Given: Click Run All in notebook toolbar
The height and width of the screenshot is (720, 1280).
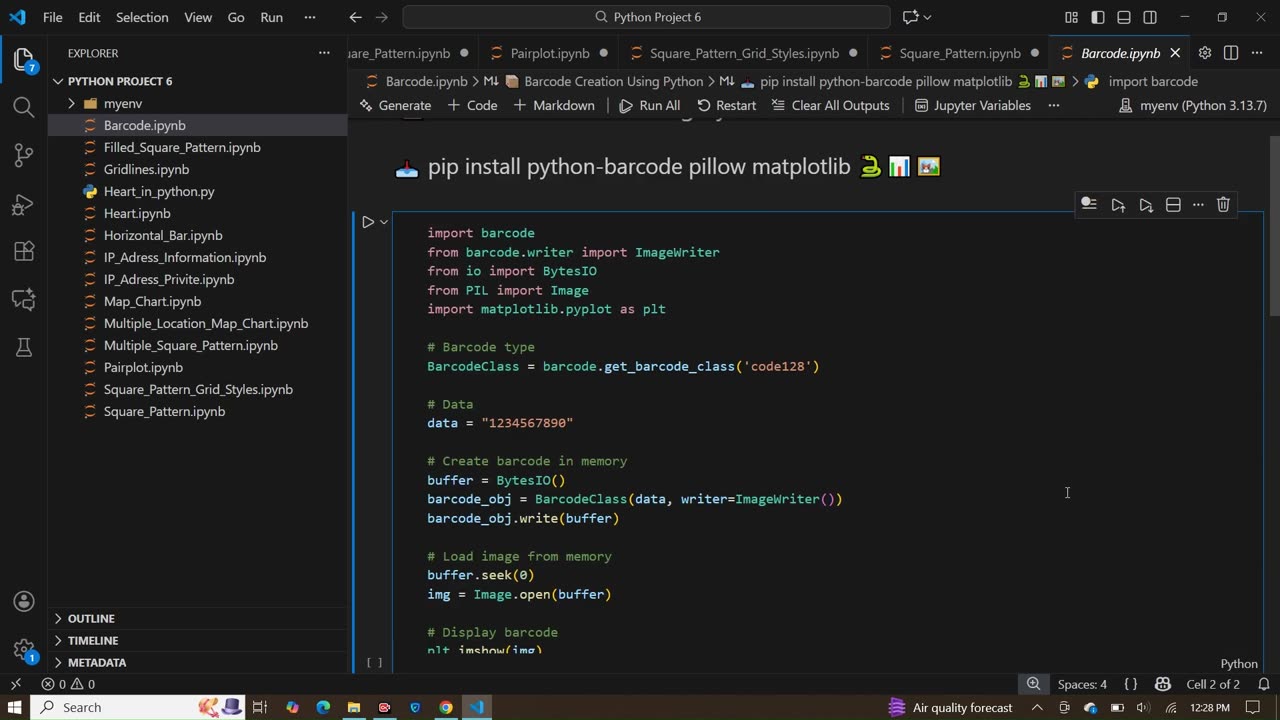Looking at the screenshot, I should click(650, 105).
